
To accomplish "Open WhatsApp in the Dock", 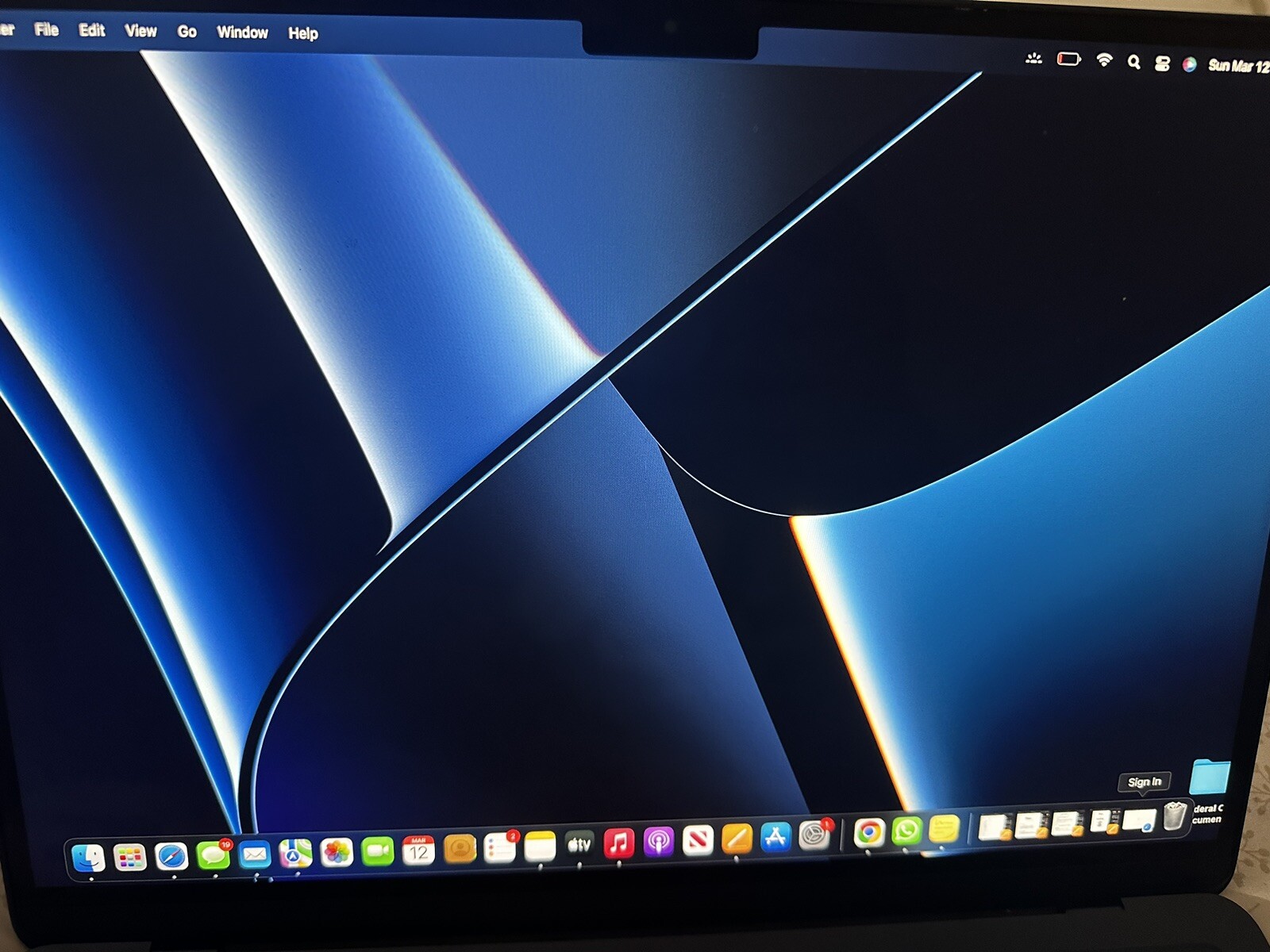I will (x=906, y=831).
